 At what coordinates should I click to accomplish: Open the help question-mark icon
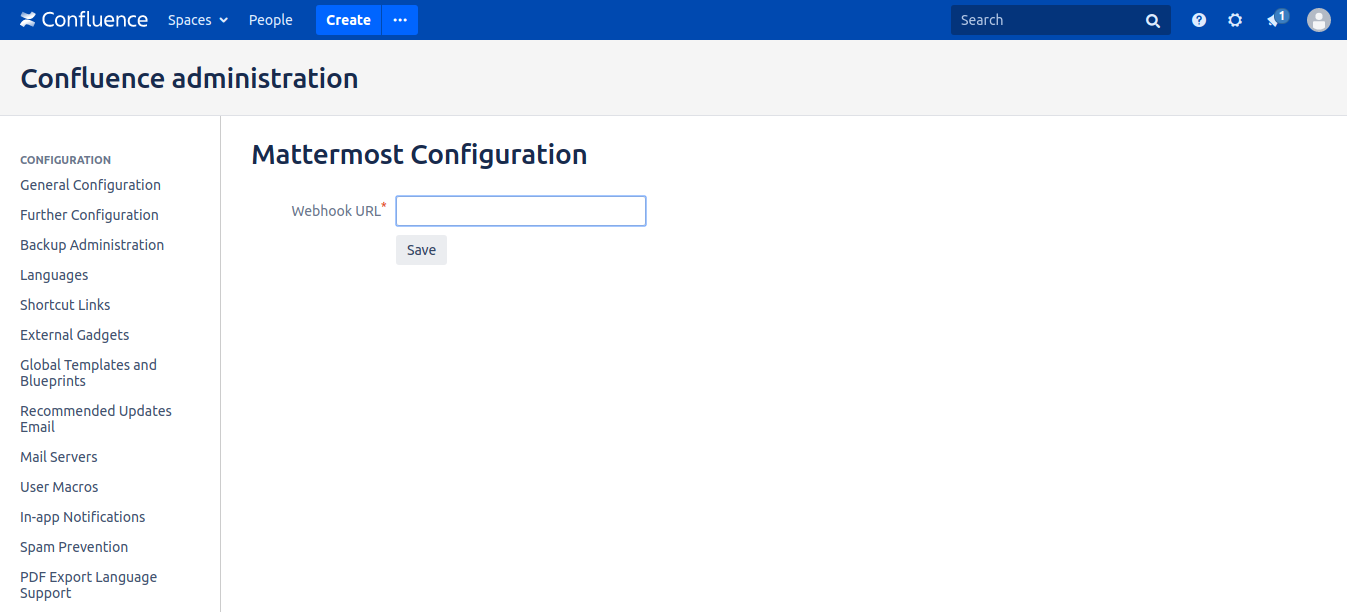[1199, 20]
